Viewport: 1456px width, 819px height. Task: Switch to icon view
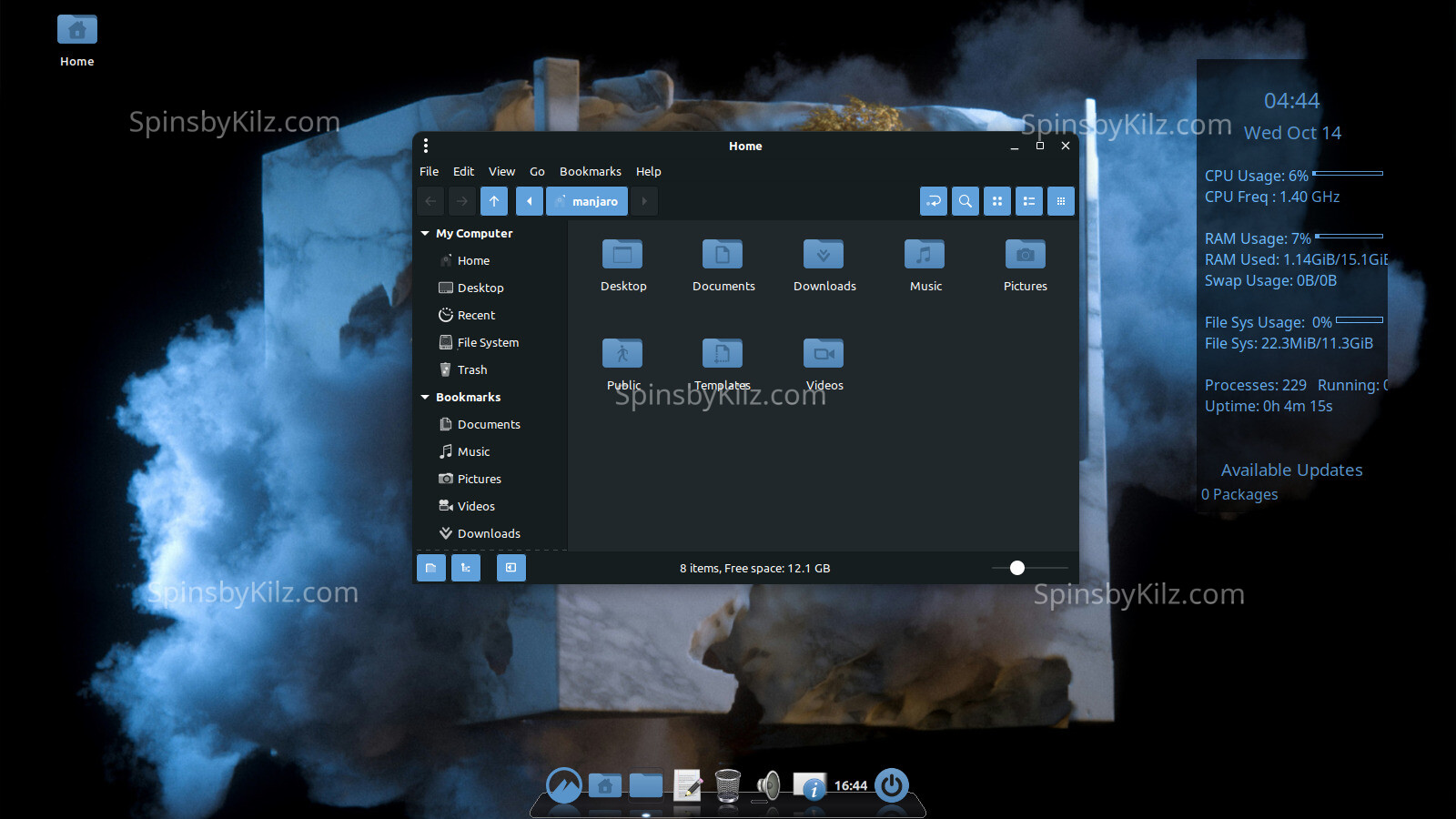click(x=997, y=201)
